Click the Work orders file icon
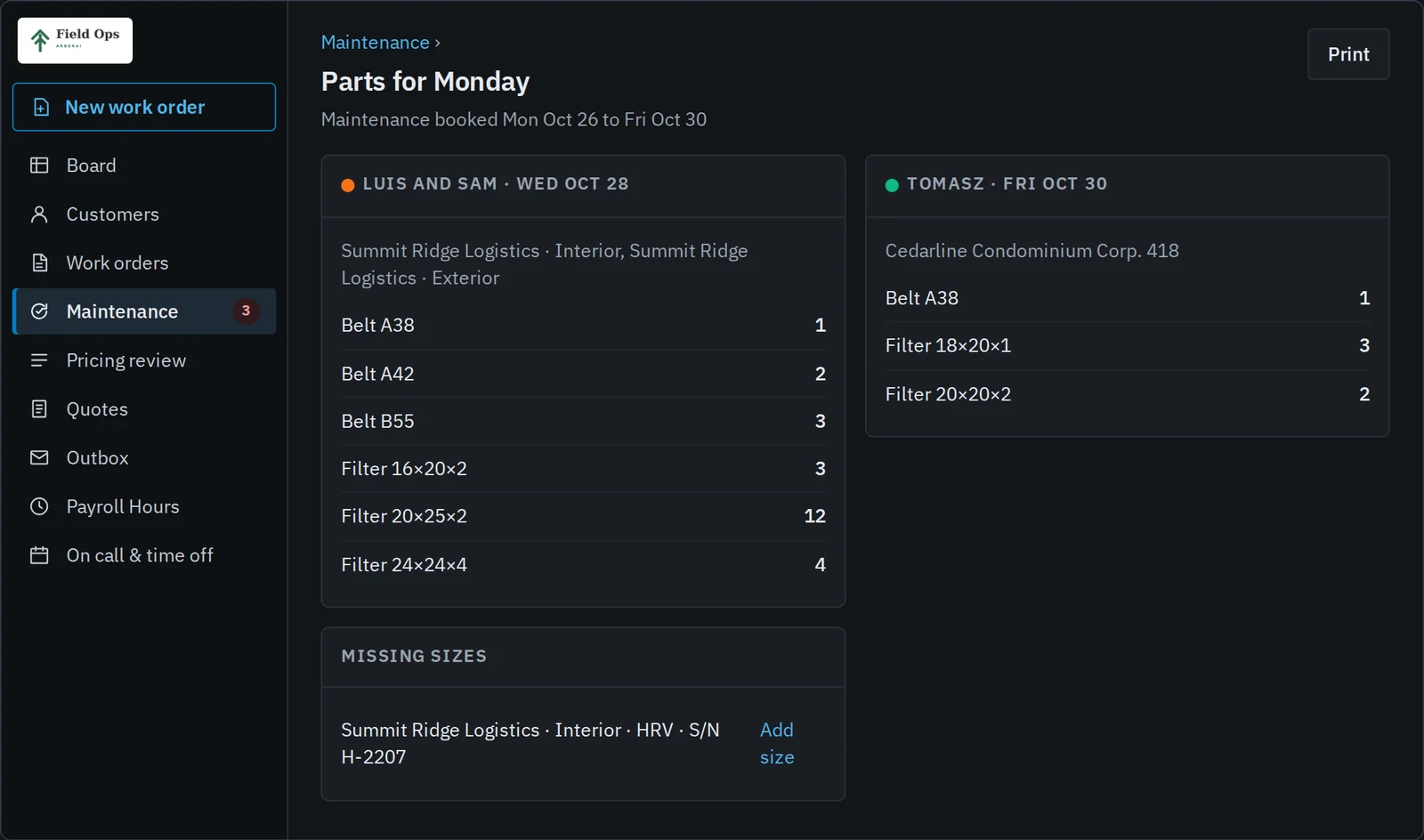This screenshot has height=840, width=1424. (39, 262)
